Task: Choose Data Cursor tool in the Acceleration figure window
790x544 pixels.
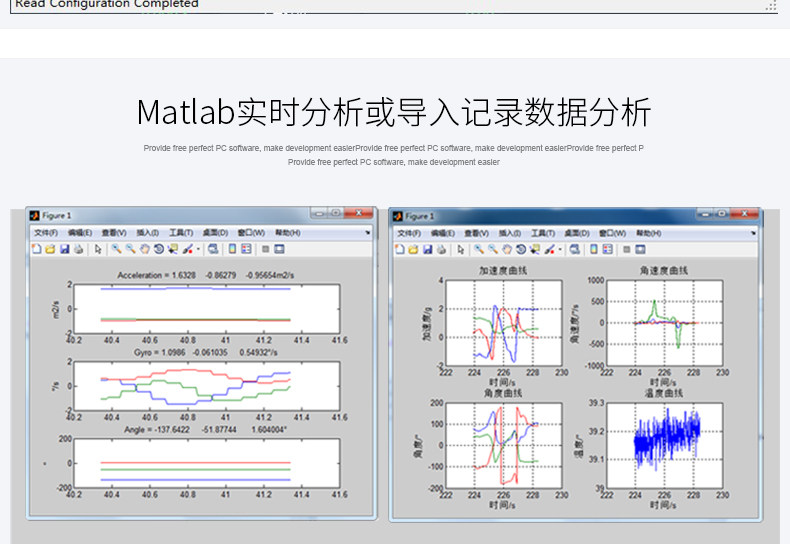Action: tap(173, 249)
